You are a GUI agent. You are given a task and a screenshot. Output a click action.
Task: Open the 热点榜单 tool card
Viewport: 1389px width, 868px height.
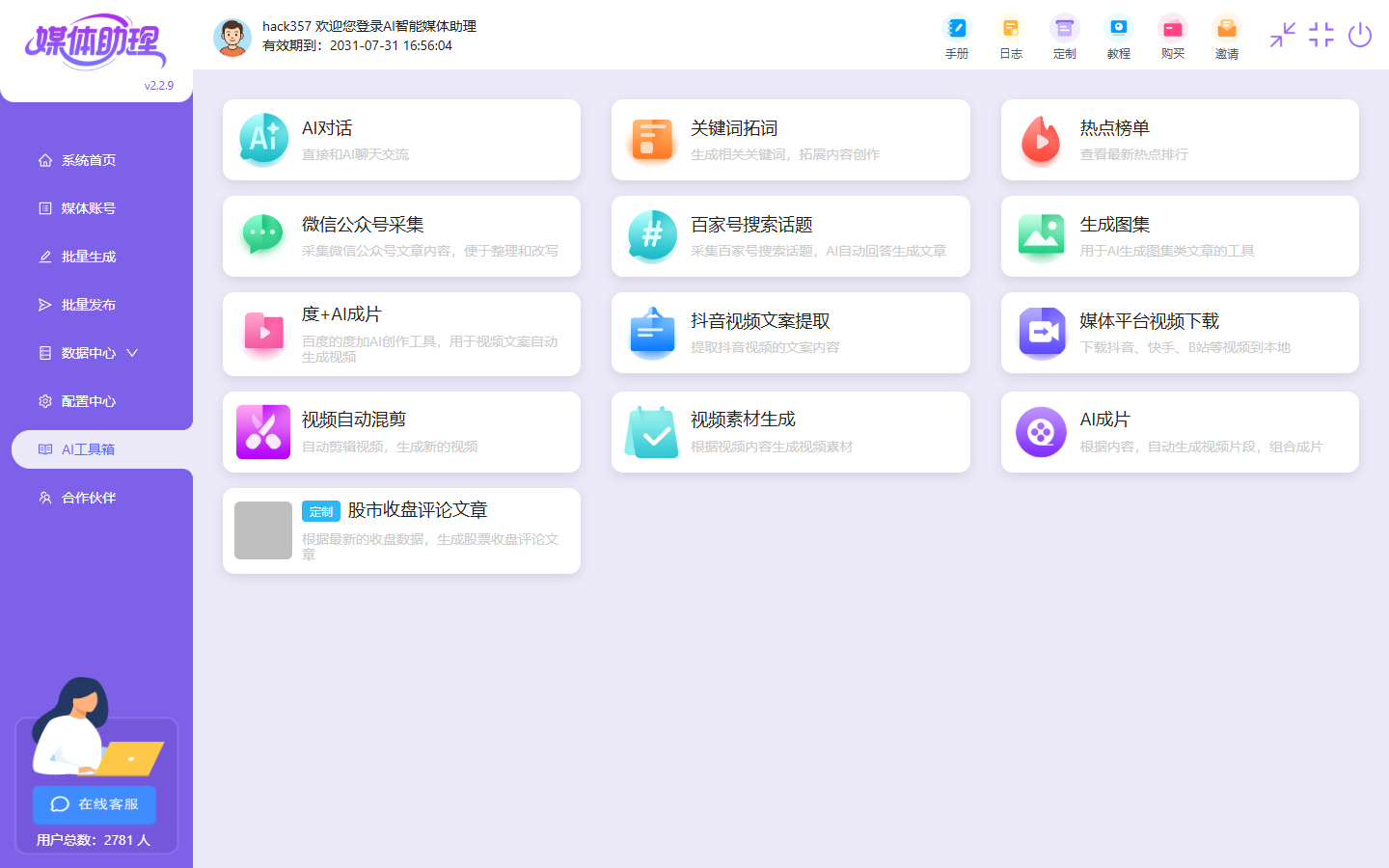[x=1179, y=140]
